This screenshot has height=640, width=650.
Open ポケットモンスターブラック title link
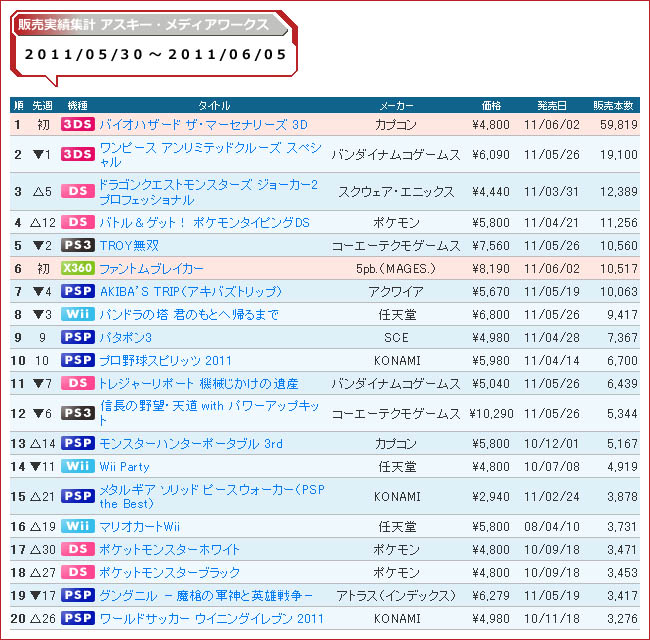point(170,572)
